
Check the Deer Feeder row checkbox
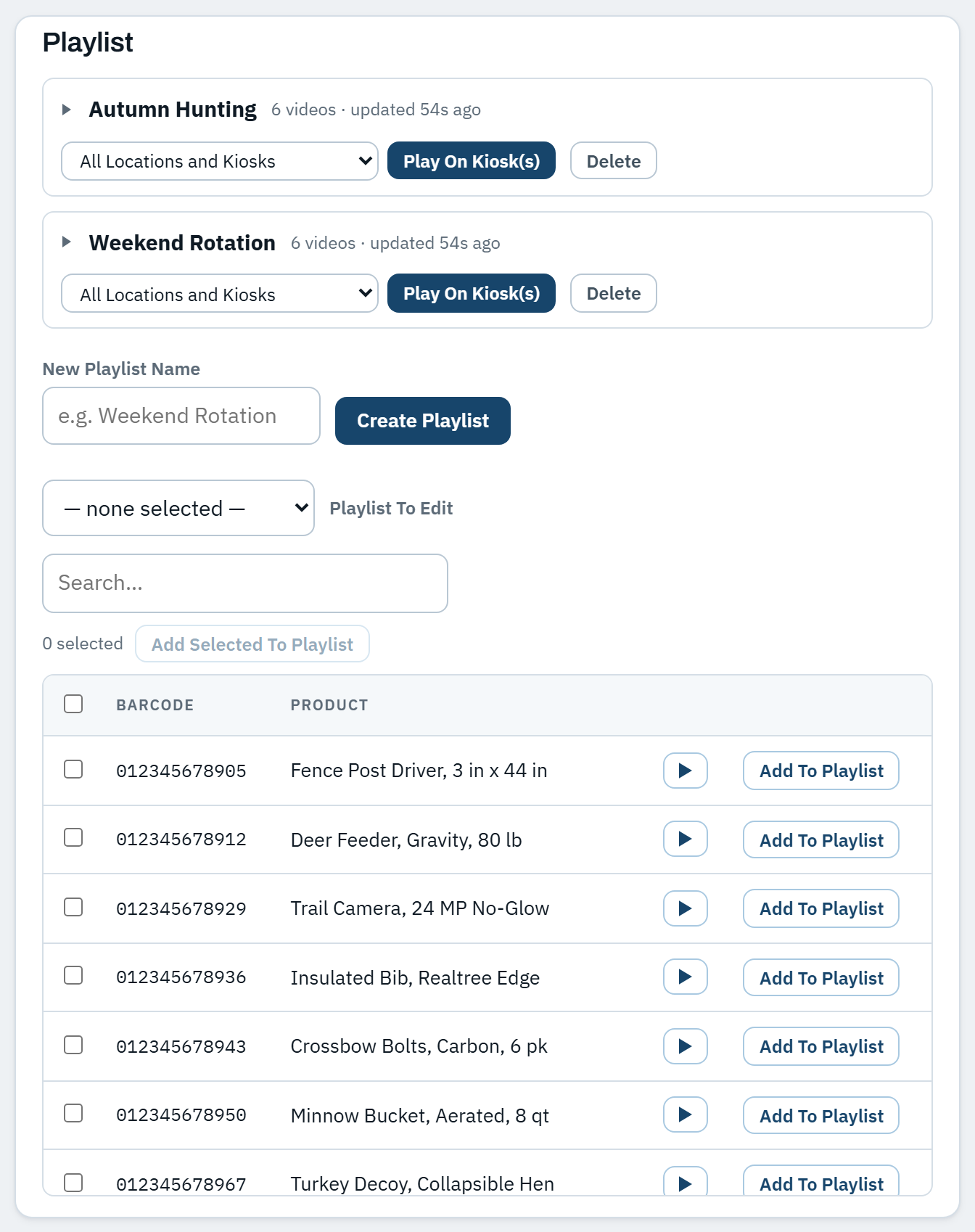tap(73, 838)
